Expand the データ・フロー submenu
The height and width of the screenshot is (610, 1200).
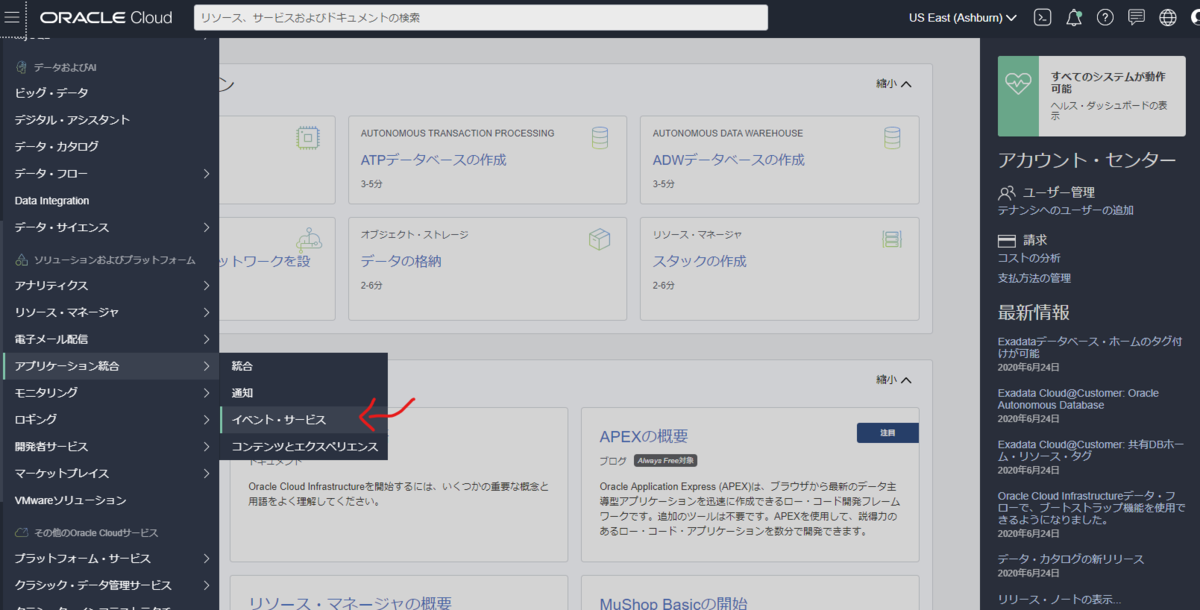[206, 174]
